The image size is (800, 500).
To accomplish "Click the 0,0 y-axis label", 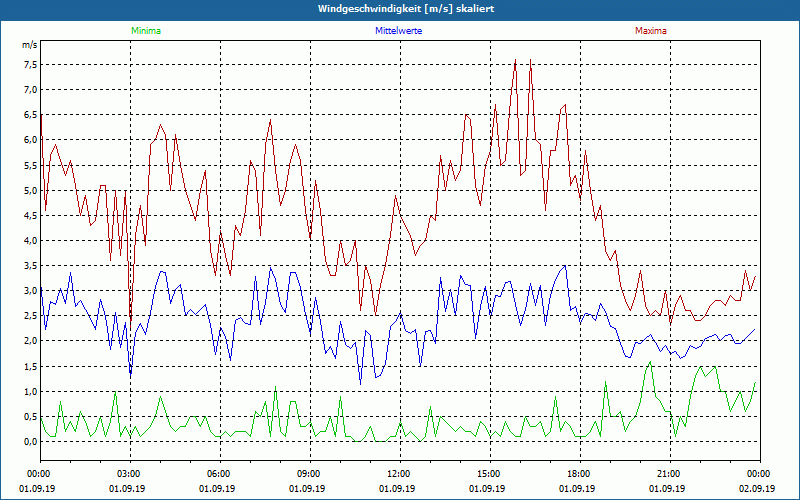I will pos(30,441).
